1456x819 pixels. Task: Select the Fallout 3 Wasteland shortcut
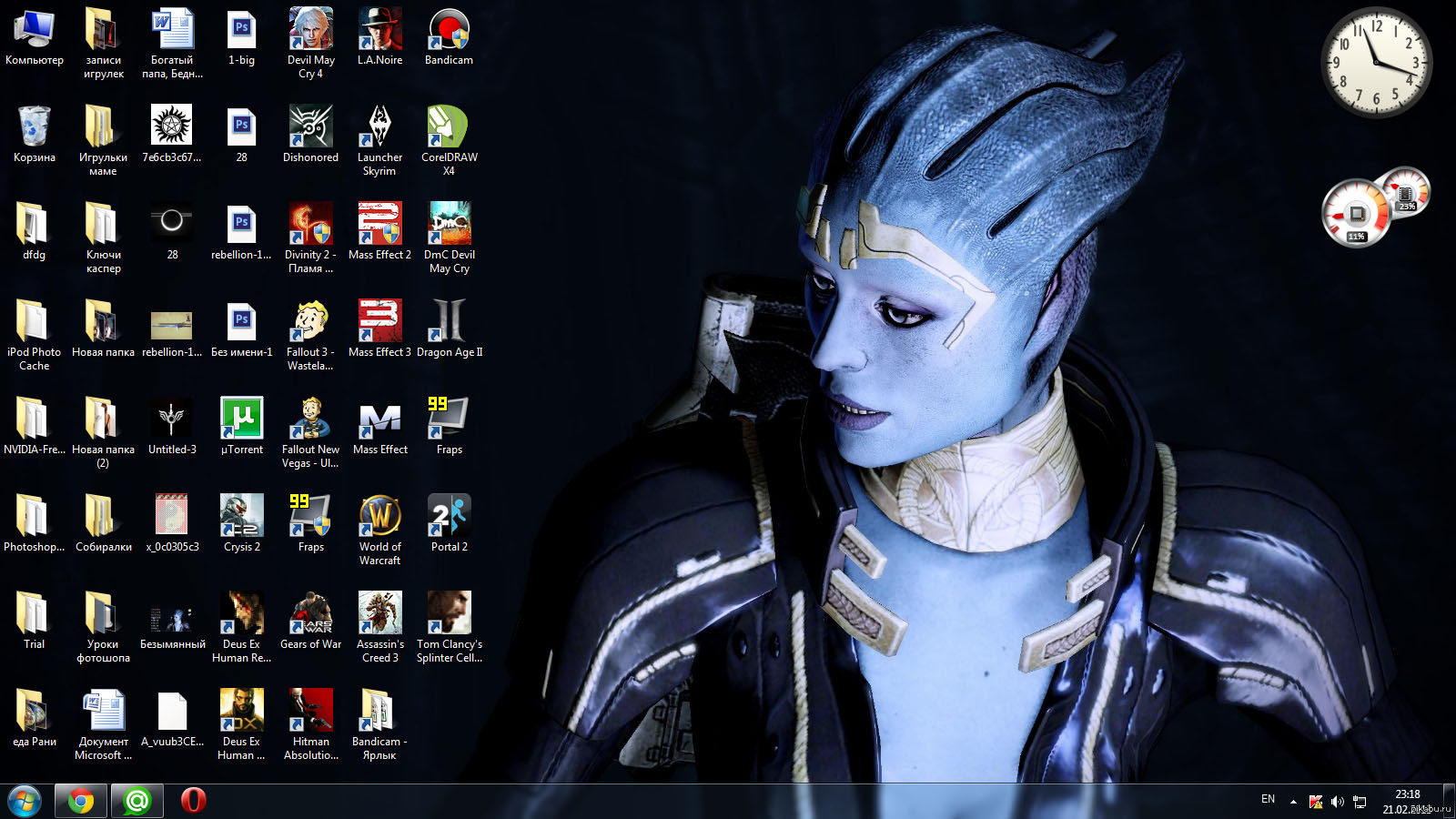[311, 335]
